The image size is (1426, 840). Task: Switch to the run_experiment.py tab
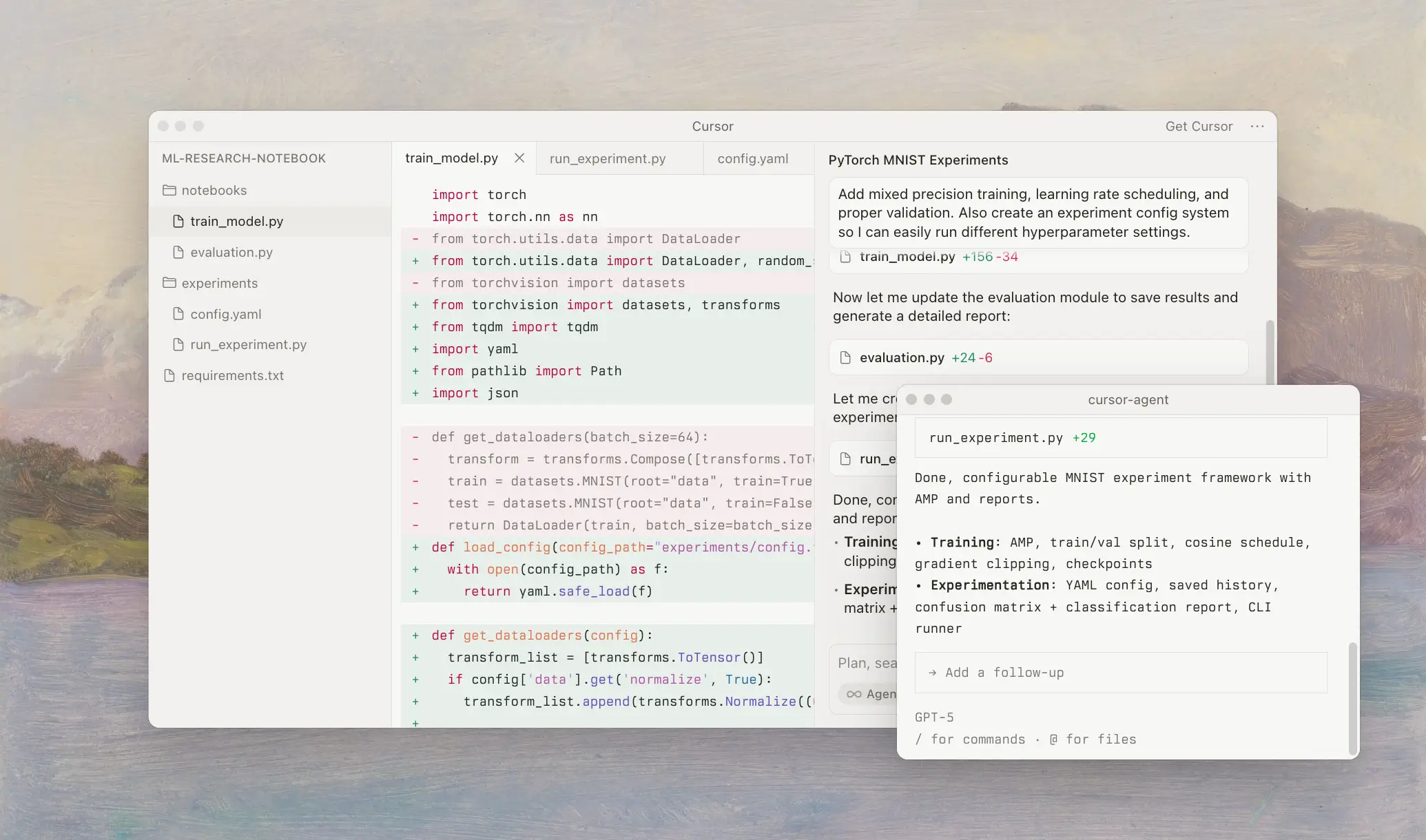[x=607, y=158]
